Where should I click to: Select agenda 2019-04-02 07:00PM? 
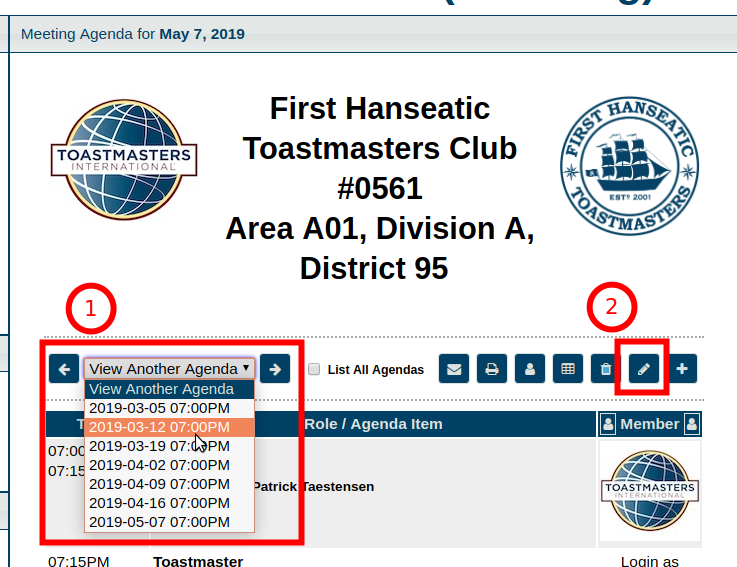[x=169, y=465]
